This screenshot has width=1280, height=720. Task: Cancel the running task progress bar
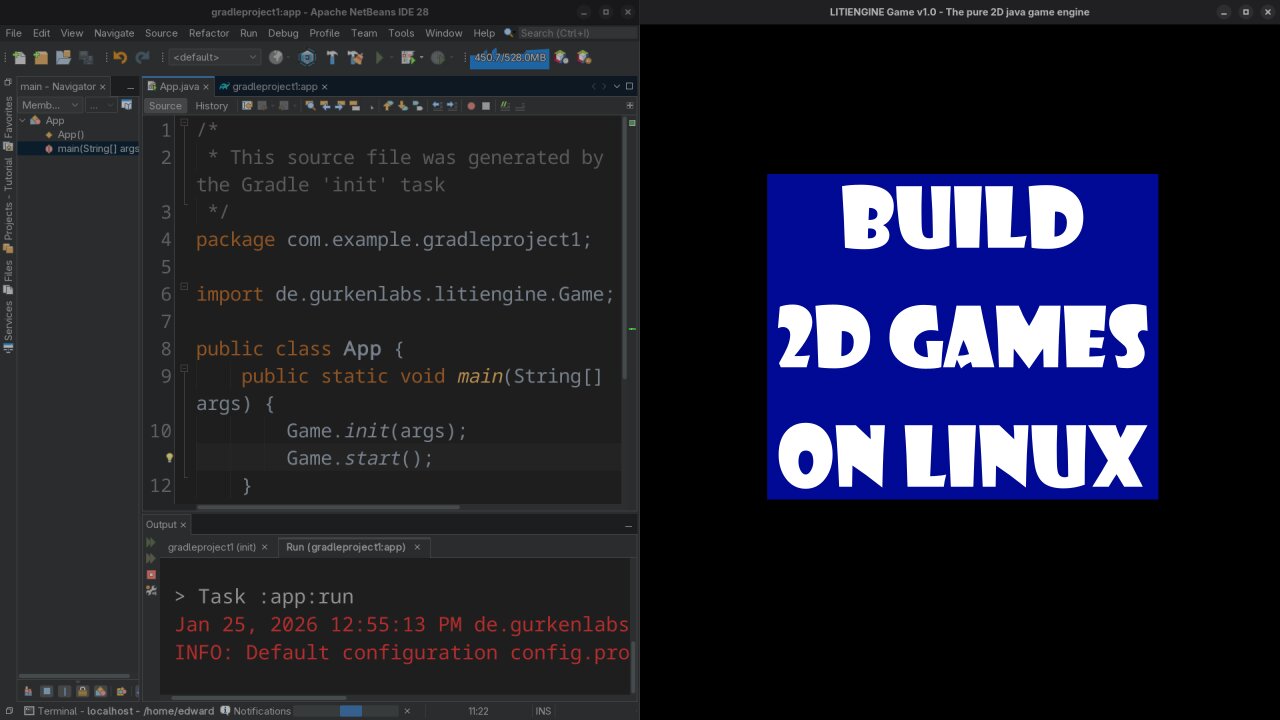[407, 711]
